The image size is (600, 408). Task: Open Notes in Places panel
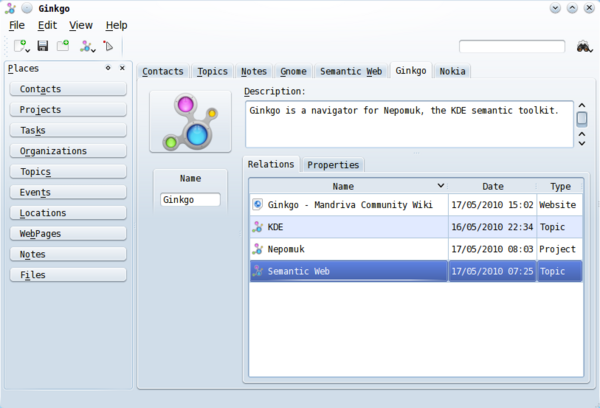point(68,254)
